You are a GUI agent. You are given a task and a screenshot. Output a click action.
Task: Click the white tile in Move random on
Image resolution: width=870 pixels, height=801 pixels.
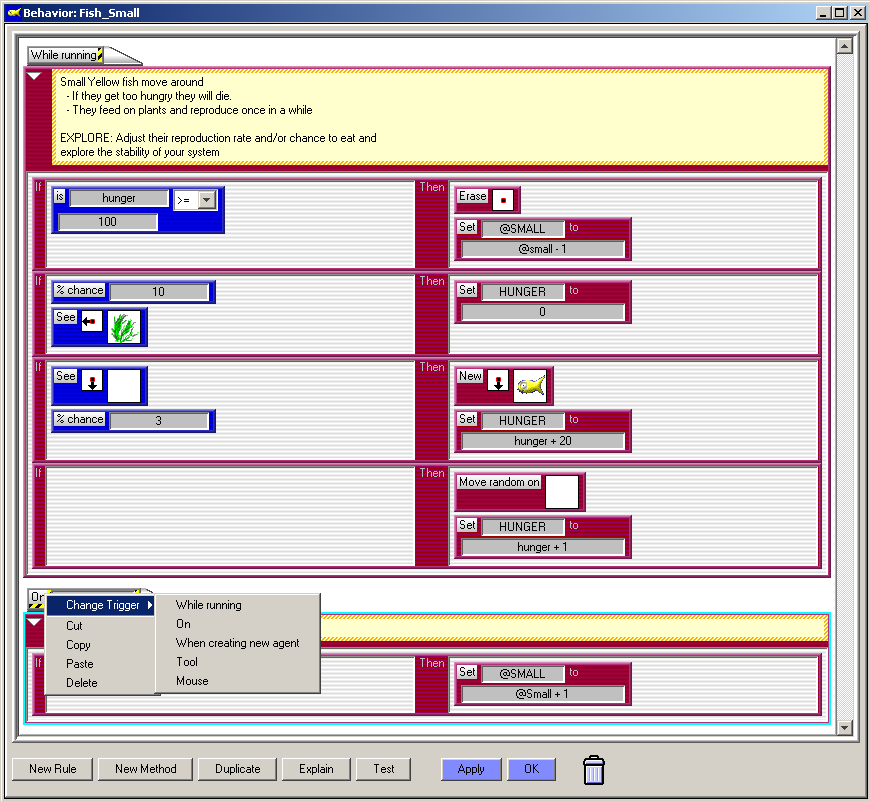562,492
